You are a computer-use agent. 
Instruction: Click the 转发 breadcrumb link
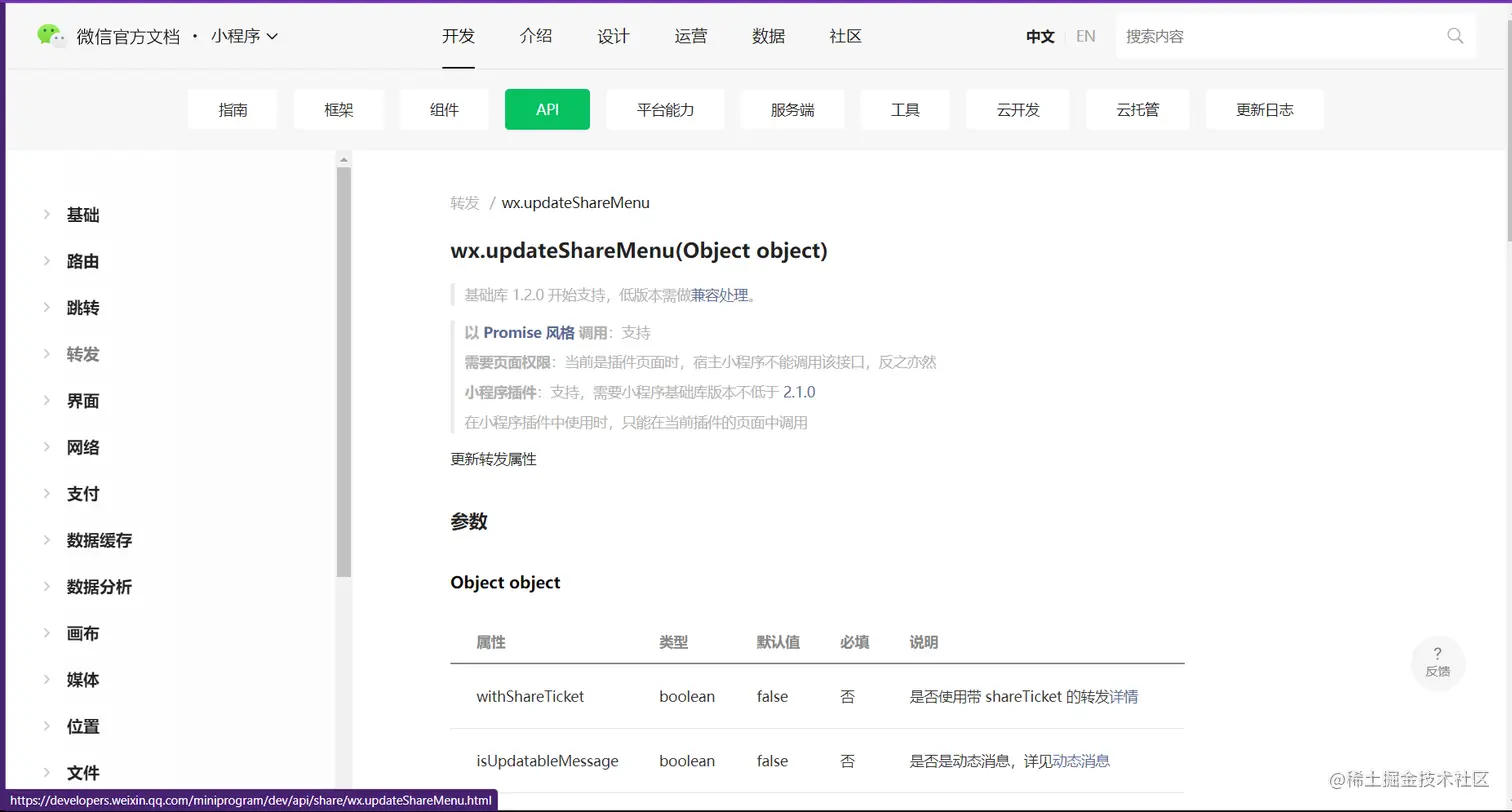(x=465, y=202)
